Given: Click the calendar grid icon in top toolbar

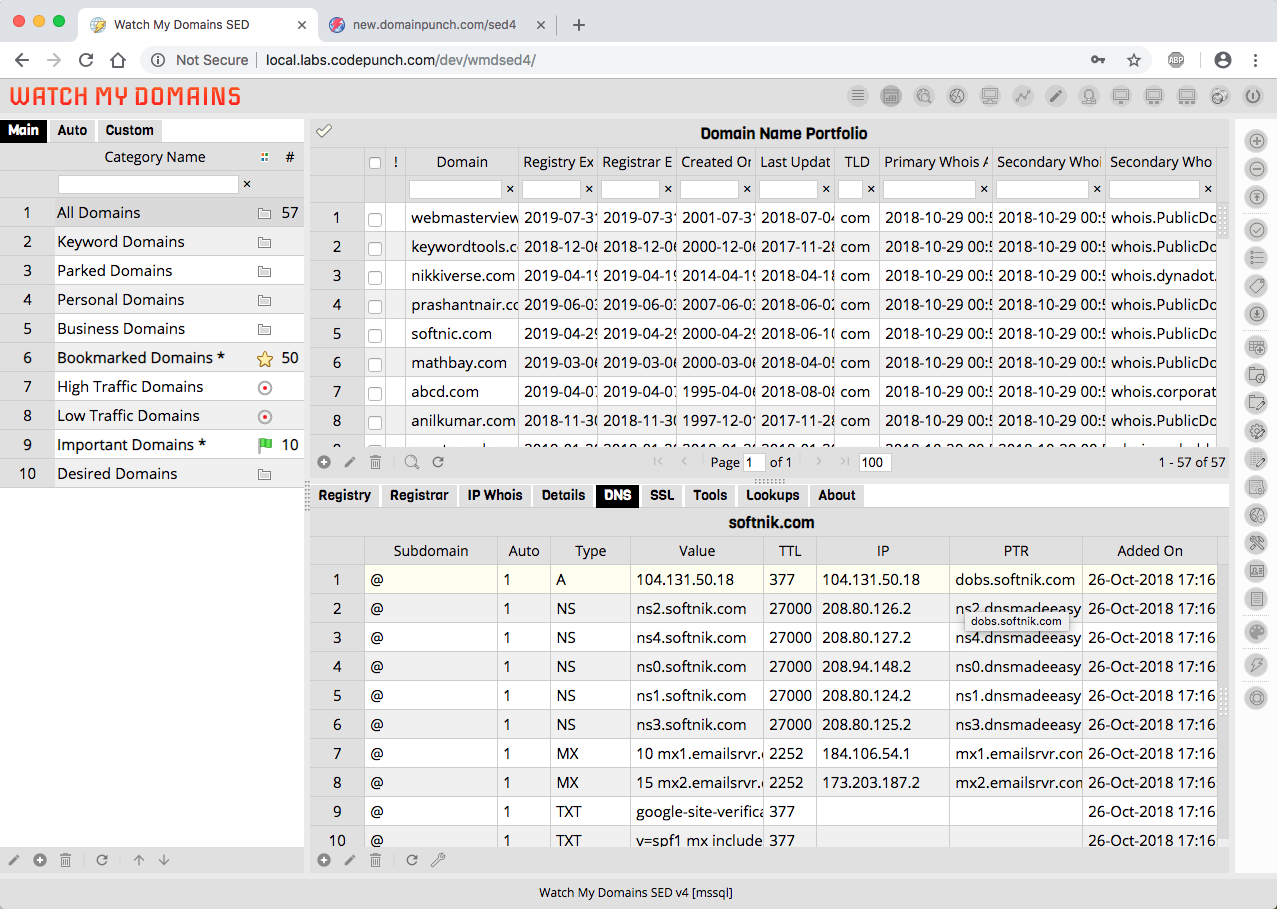Looking at the screenshot, I should coord(890,96).
